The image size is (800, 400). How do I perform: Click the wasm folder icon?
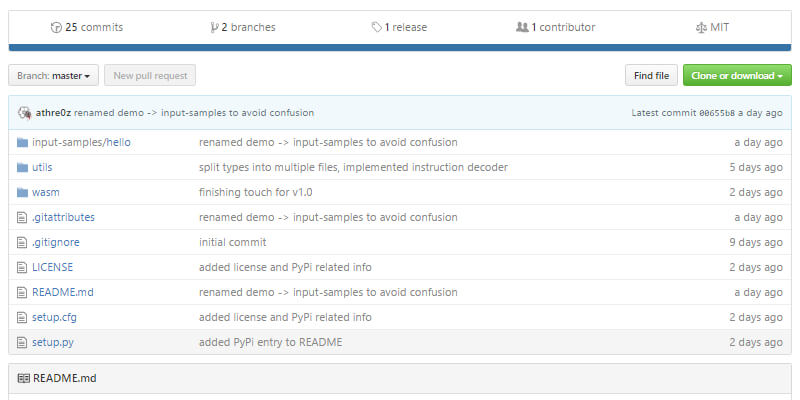tap(22, 192)
